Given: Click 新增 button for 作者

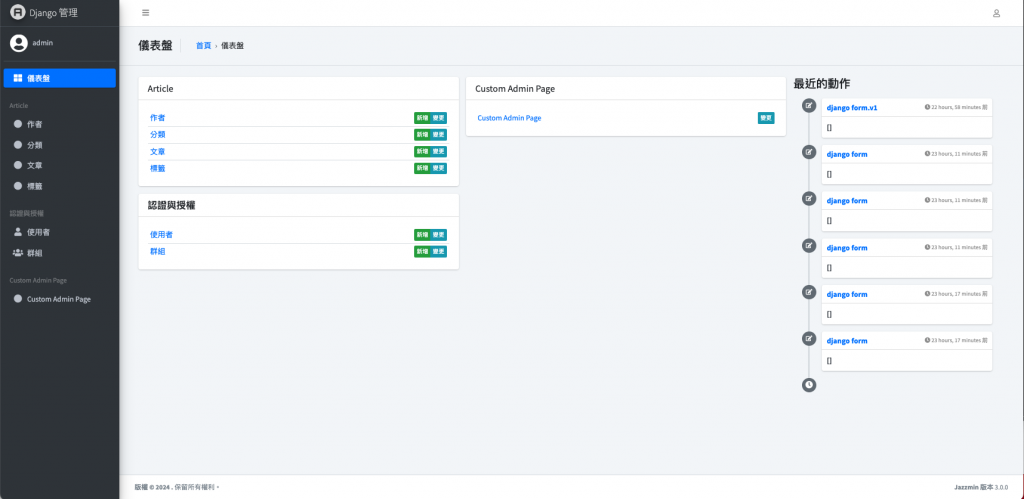Looking at the screenshot, I should pyautogui.click(x=423, y=118).
